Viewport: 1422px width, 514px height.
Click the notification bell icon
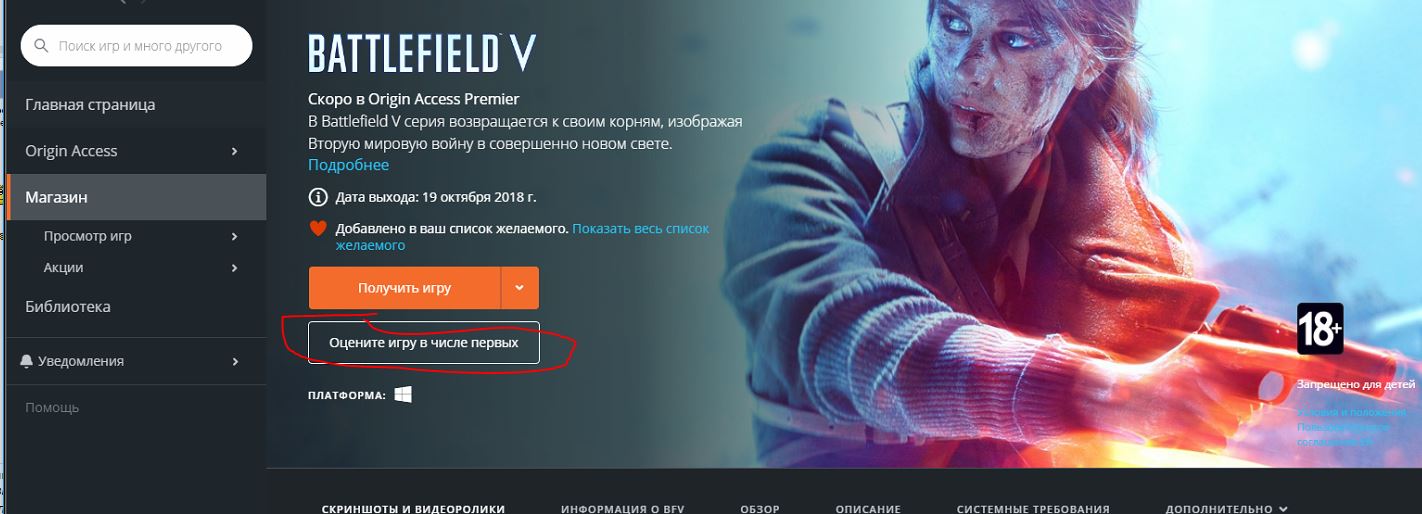26,361
